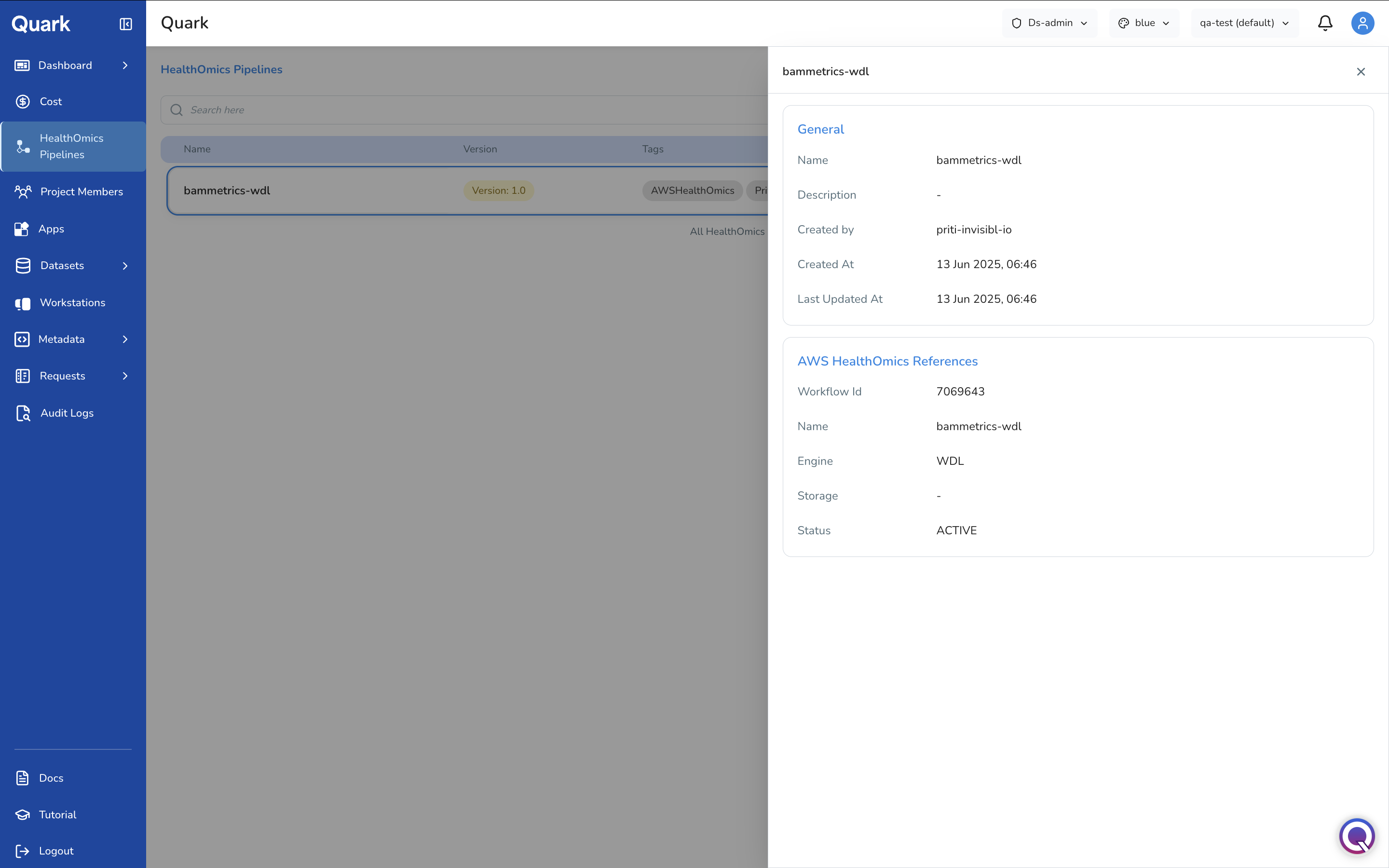
Task: Click the Requests list icon
Action: pos(22,376)
